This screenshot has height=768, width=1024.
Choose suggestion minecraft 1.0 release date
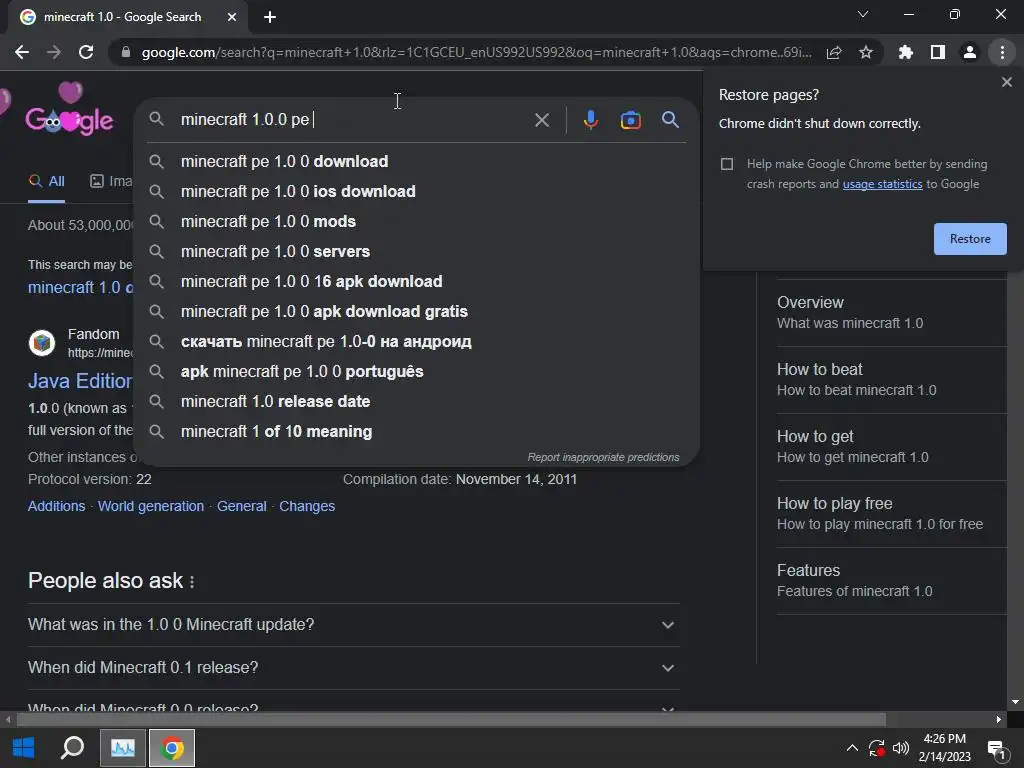coord(417,402)
